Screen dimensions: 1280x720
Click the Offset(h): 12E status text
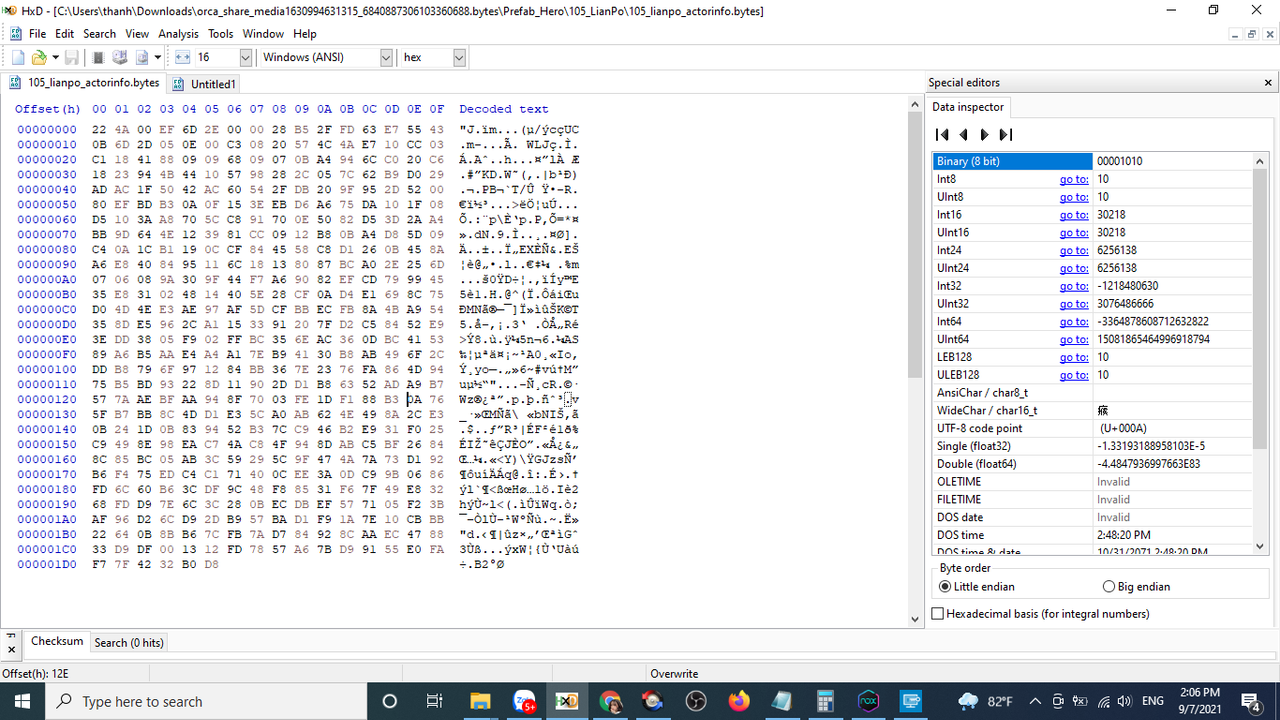click(35, 674)
